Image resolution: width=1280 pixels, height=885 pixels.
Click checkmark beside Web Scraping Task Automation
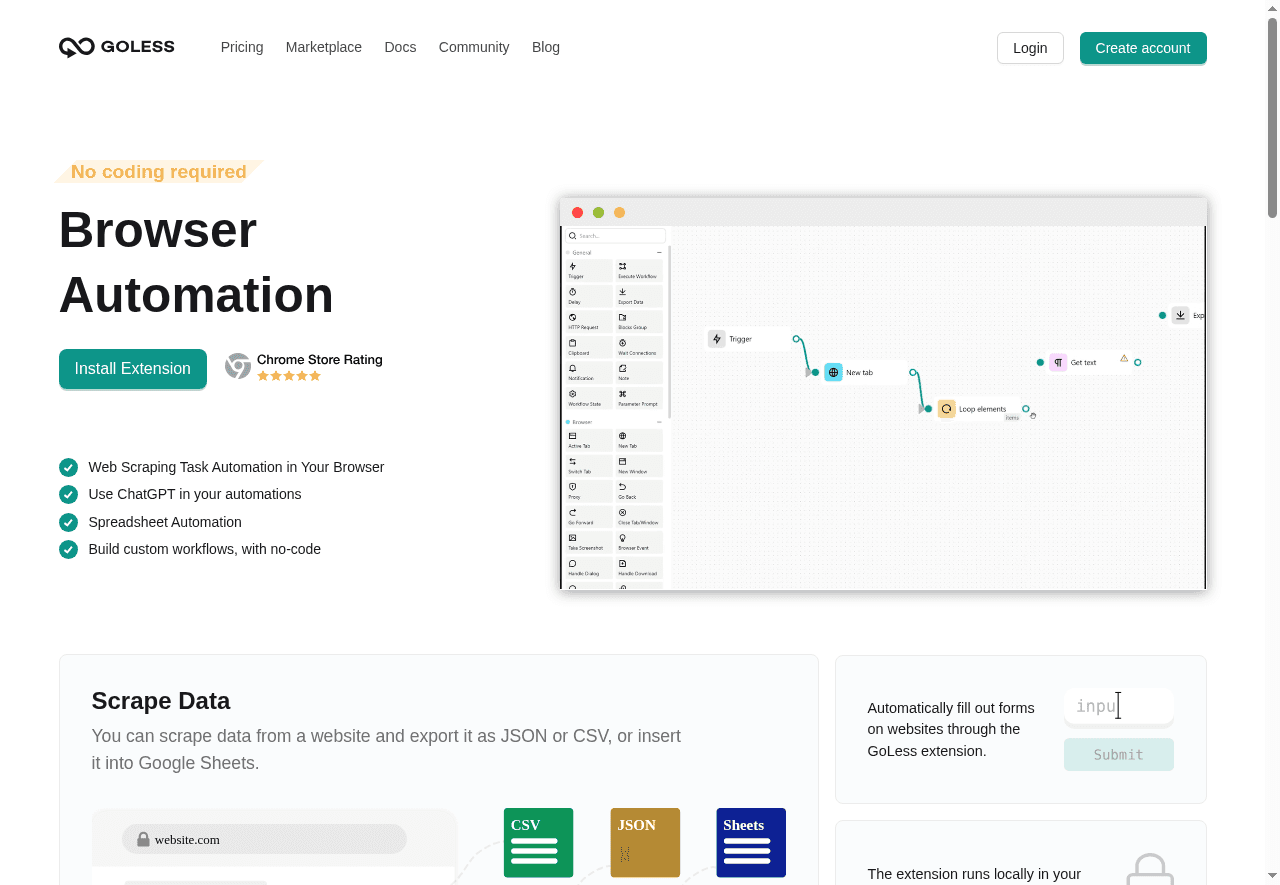pyautogui.click(x=68, y=467)
